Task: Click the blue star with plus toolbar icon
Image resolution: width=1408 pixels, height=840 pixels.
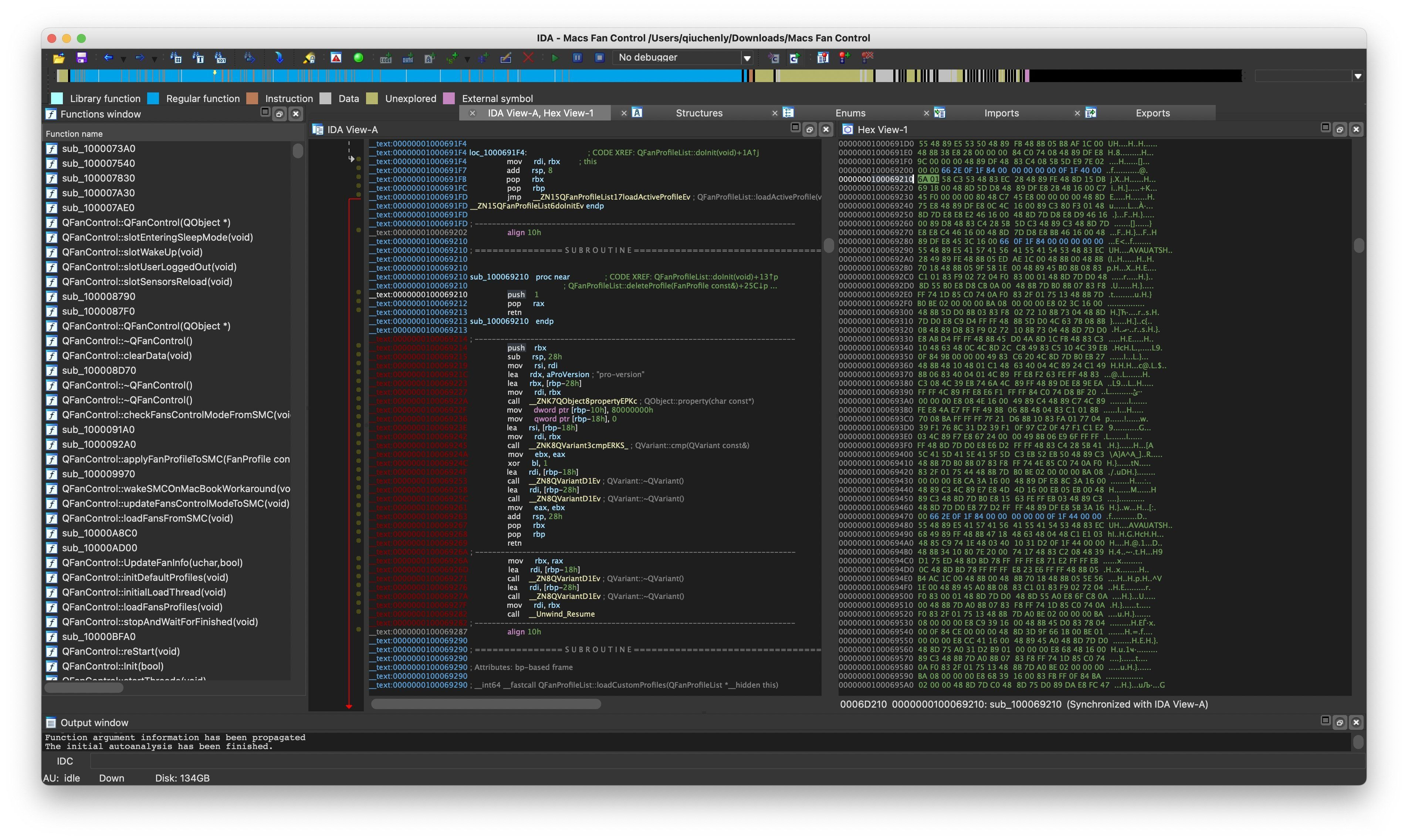Action: coord(483,58)
